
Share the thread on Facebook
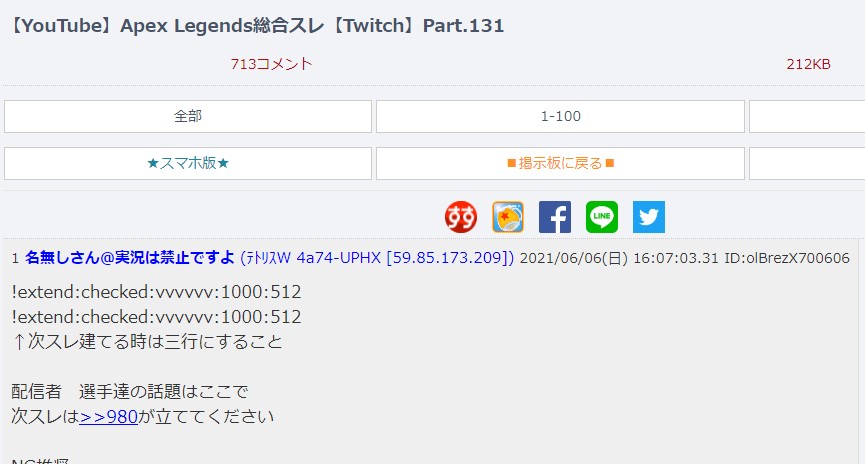(554, 217)
